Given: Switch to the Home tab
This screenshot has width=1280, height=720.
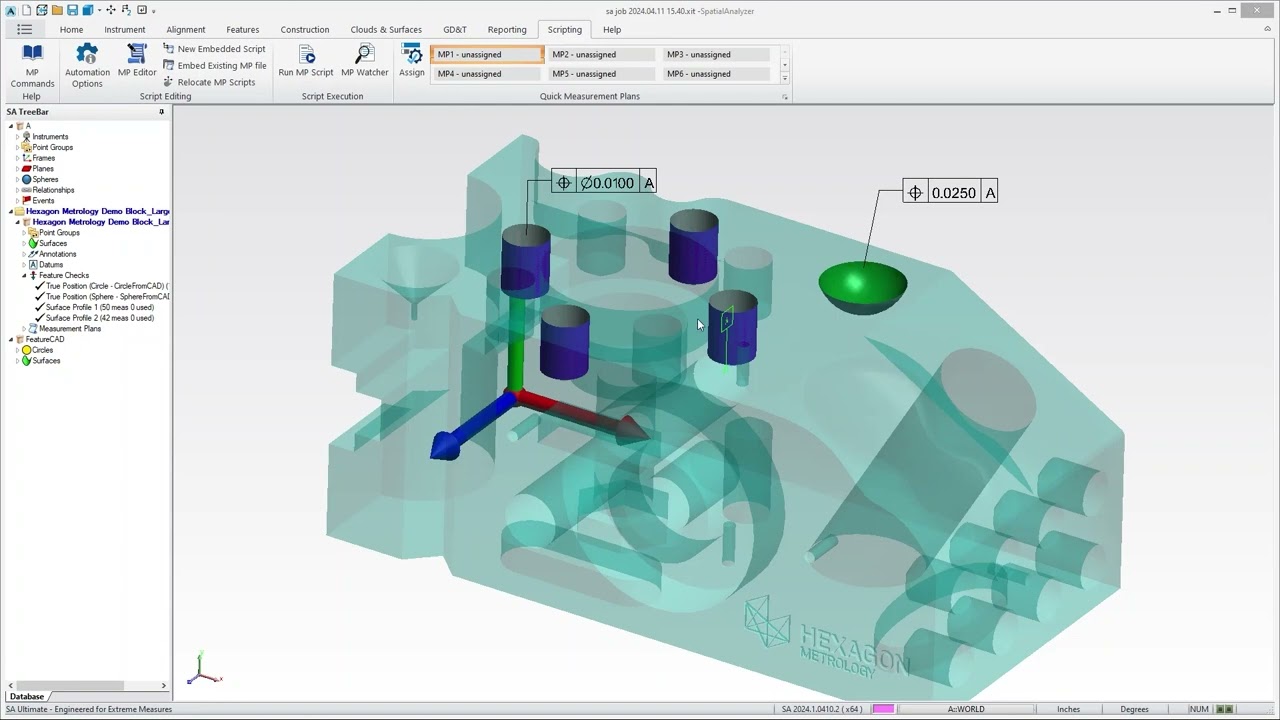Looking at the screenshot, I should tap(71, 30).
